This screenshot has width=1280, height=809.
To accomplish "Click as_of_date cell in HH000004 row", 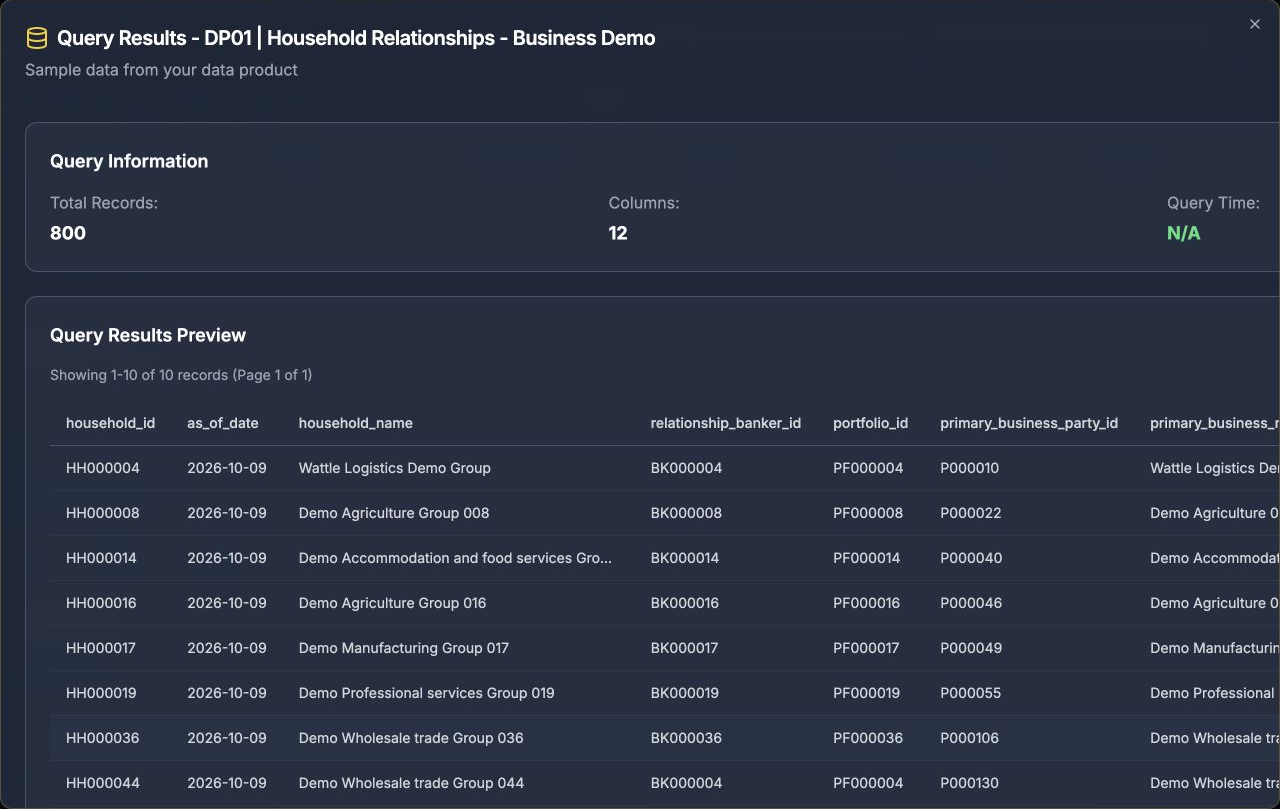I will 227,468.
